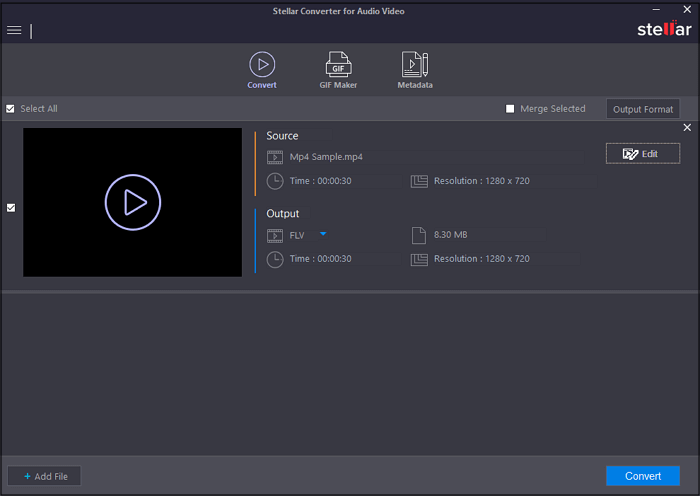Click the source resolution icon
The height and width of the screenshot is (496, 700).
tap(419, 181)
